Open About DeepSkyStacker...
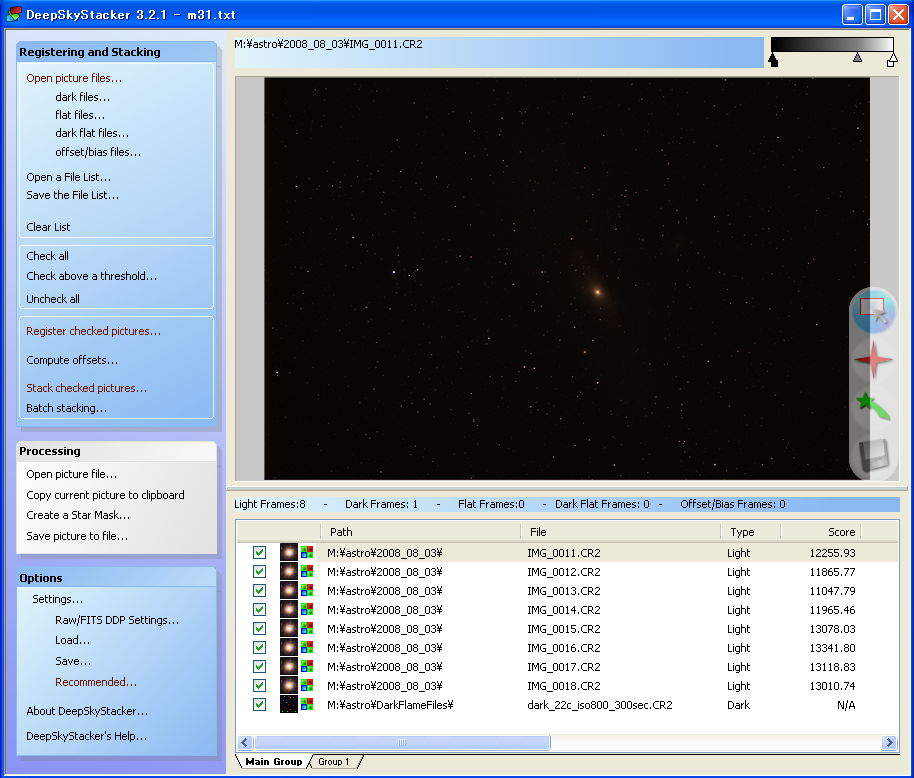This screenshot has height=778, width=914. point(87,710)
